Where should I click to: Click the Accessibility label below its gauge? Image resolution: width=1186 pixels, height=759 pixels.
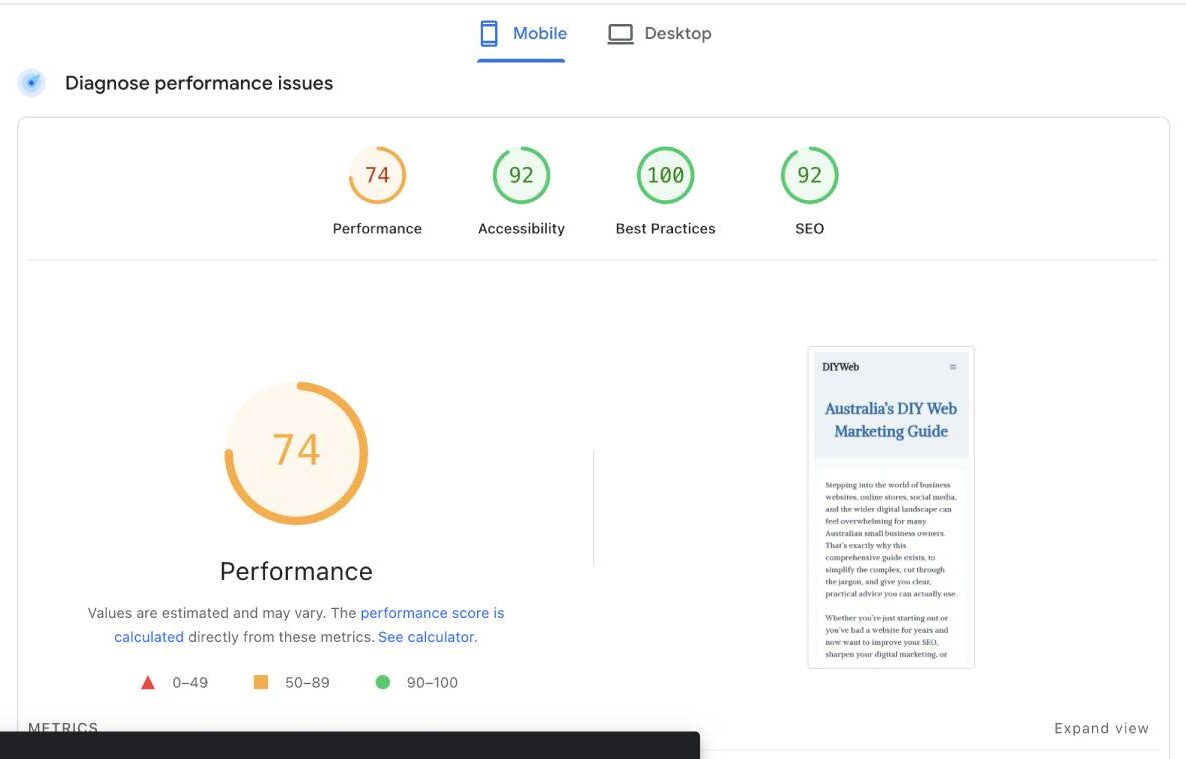521,228
